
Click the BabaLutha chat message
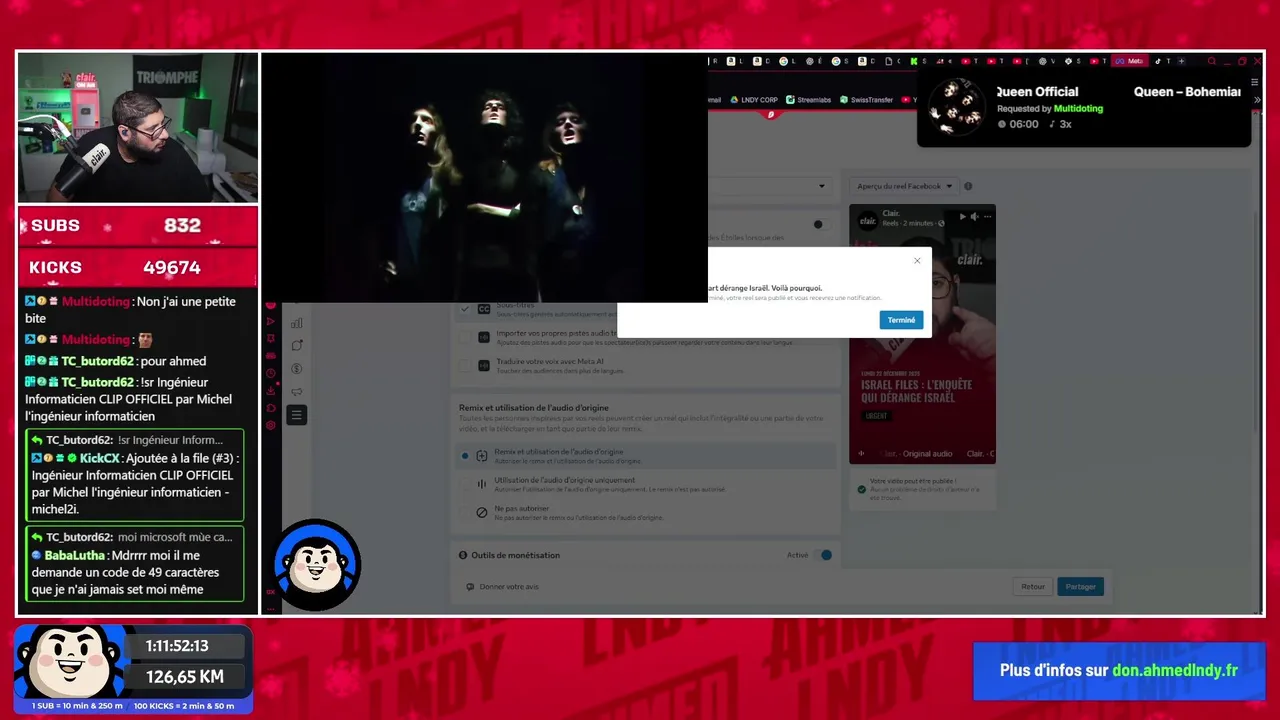[x=134, y=563]
